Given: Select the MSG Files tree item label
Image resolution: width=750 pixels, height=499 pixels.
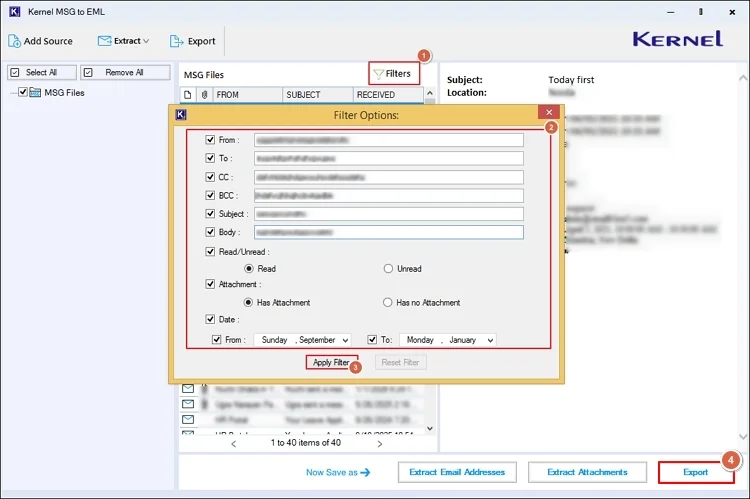Looking at the screenshot, I should [x=64, y=92].
